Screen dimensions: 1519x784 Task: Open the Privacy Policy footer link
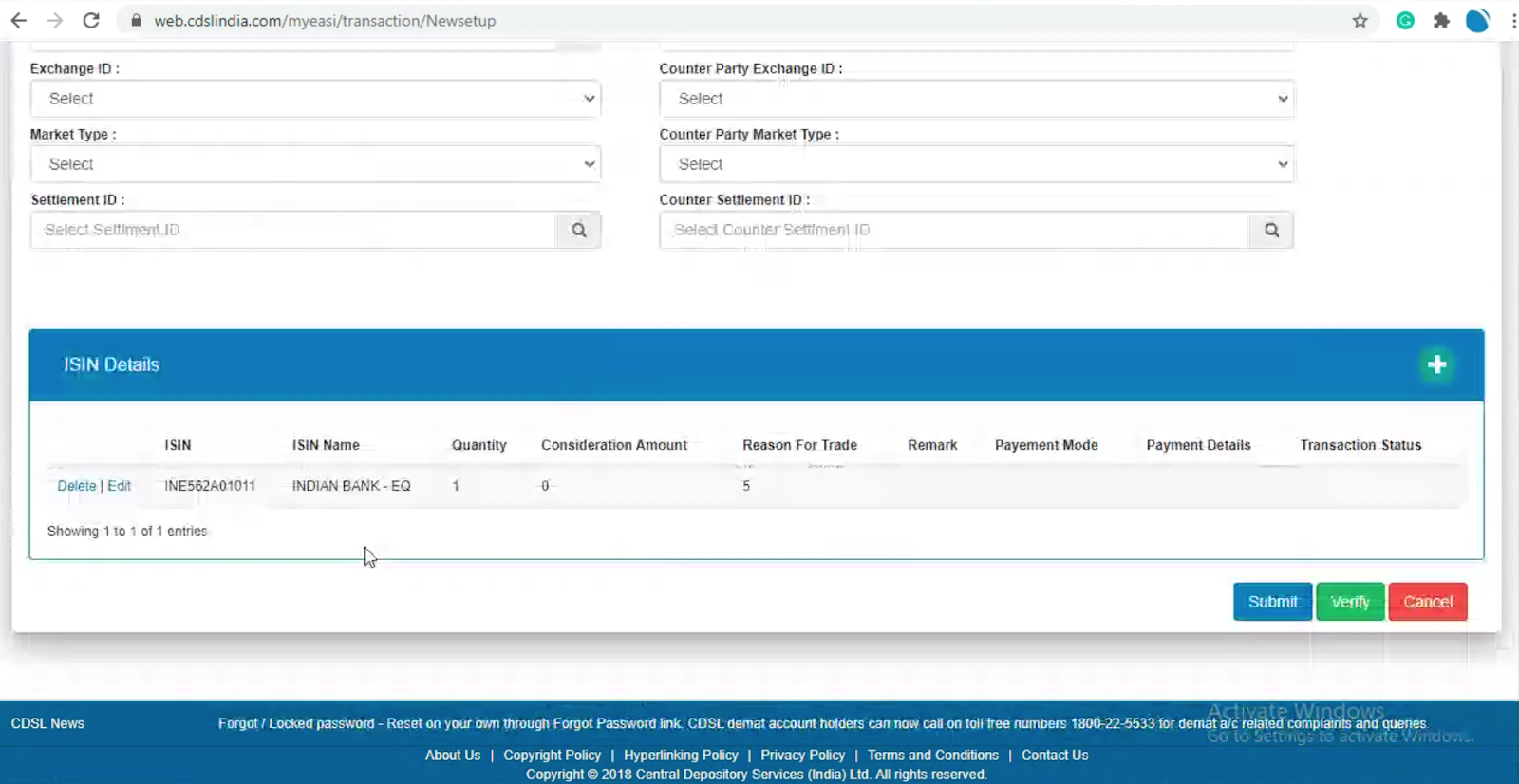[802, 756]
